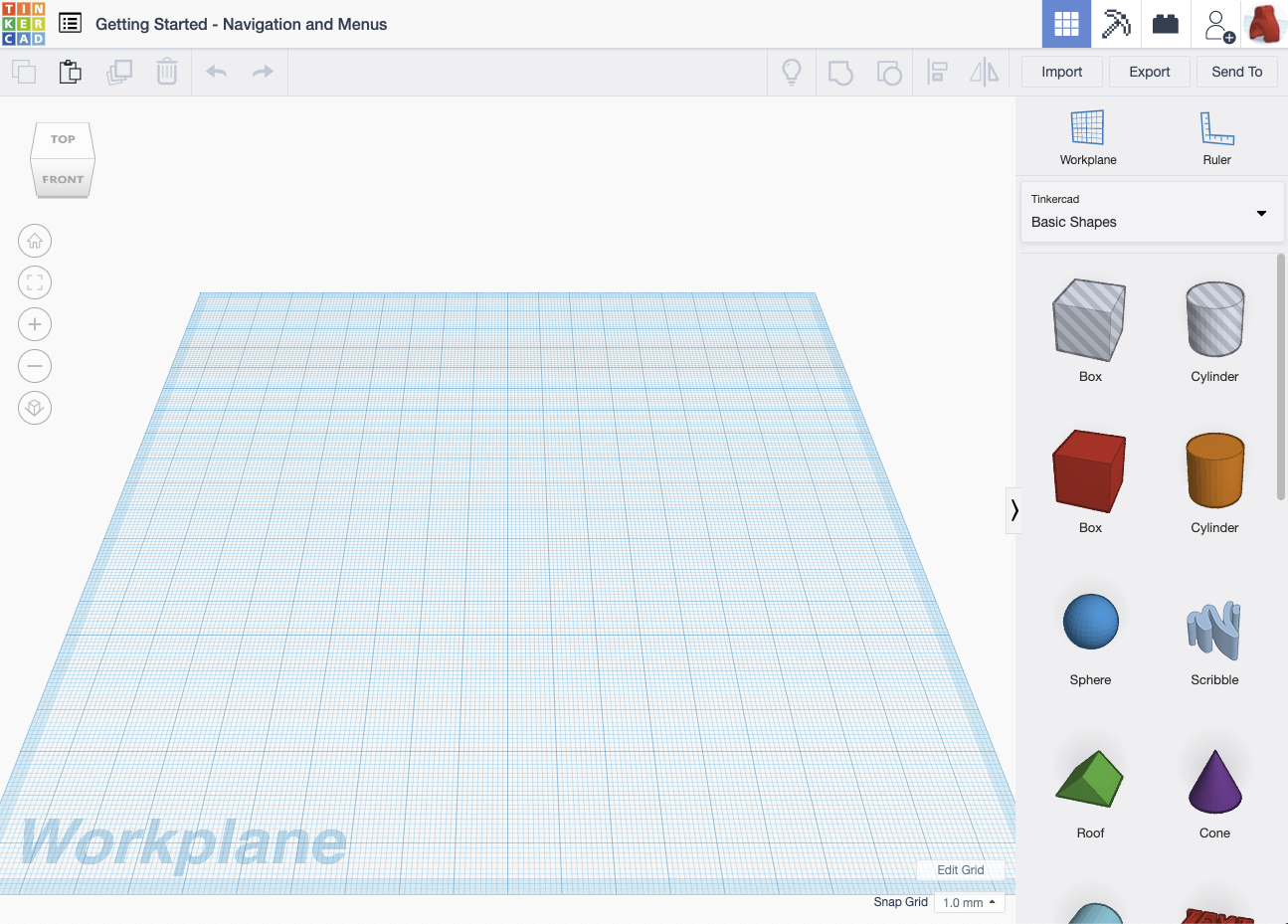Click the Home view button
The image size is (1288, 924).
[35, 241]
